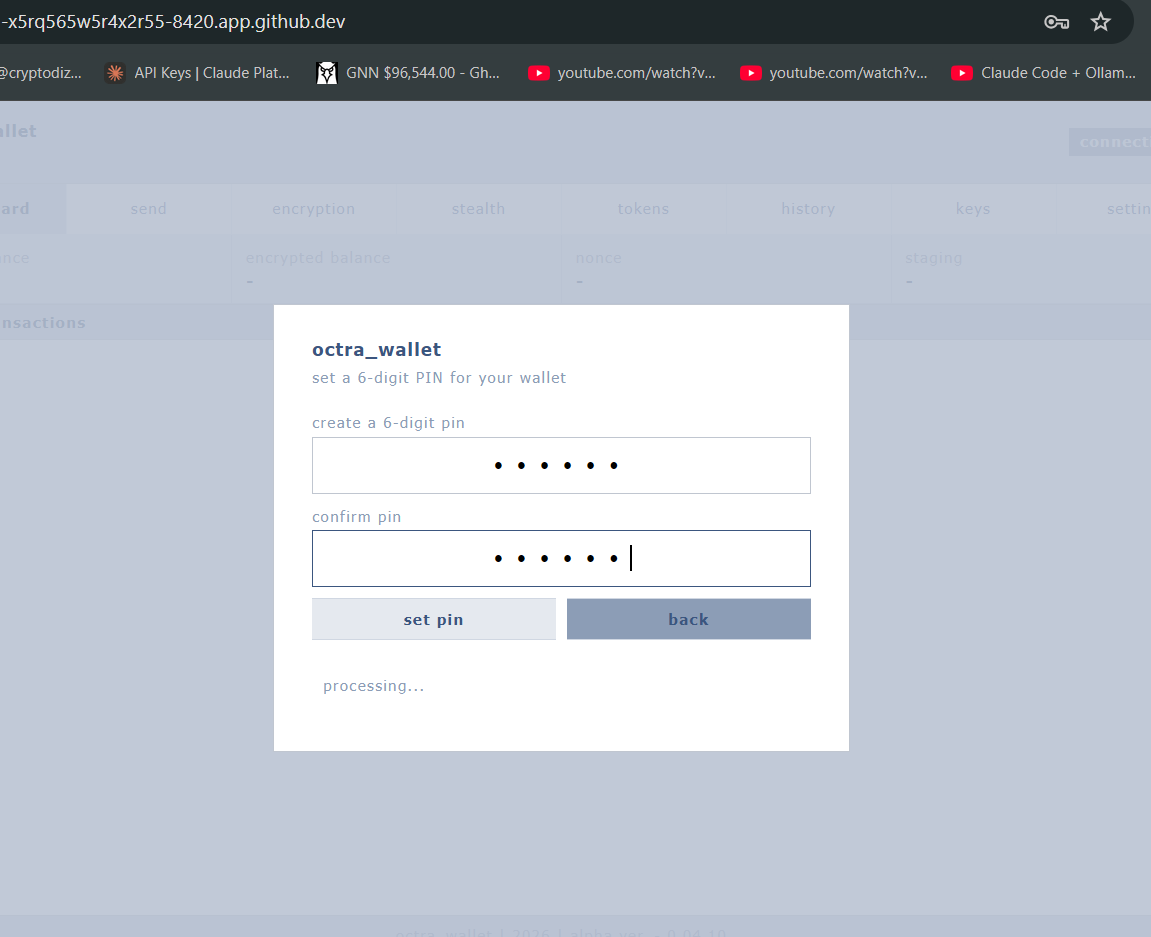
Task: Switch to the stealth tab
Action: coord(479,209)
